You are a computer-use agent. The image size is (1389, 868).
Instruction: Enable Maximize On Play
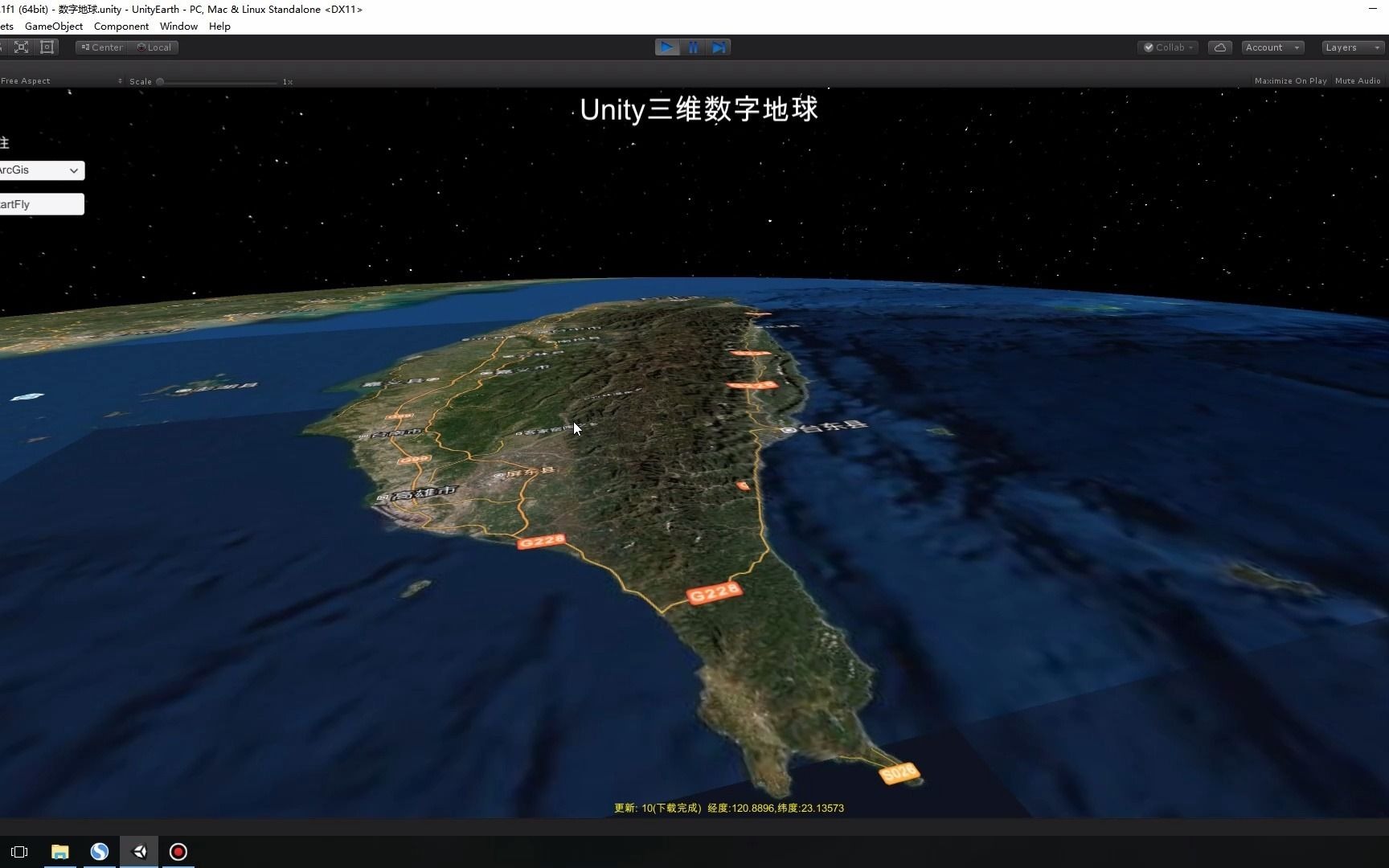tap(1289, 80)
